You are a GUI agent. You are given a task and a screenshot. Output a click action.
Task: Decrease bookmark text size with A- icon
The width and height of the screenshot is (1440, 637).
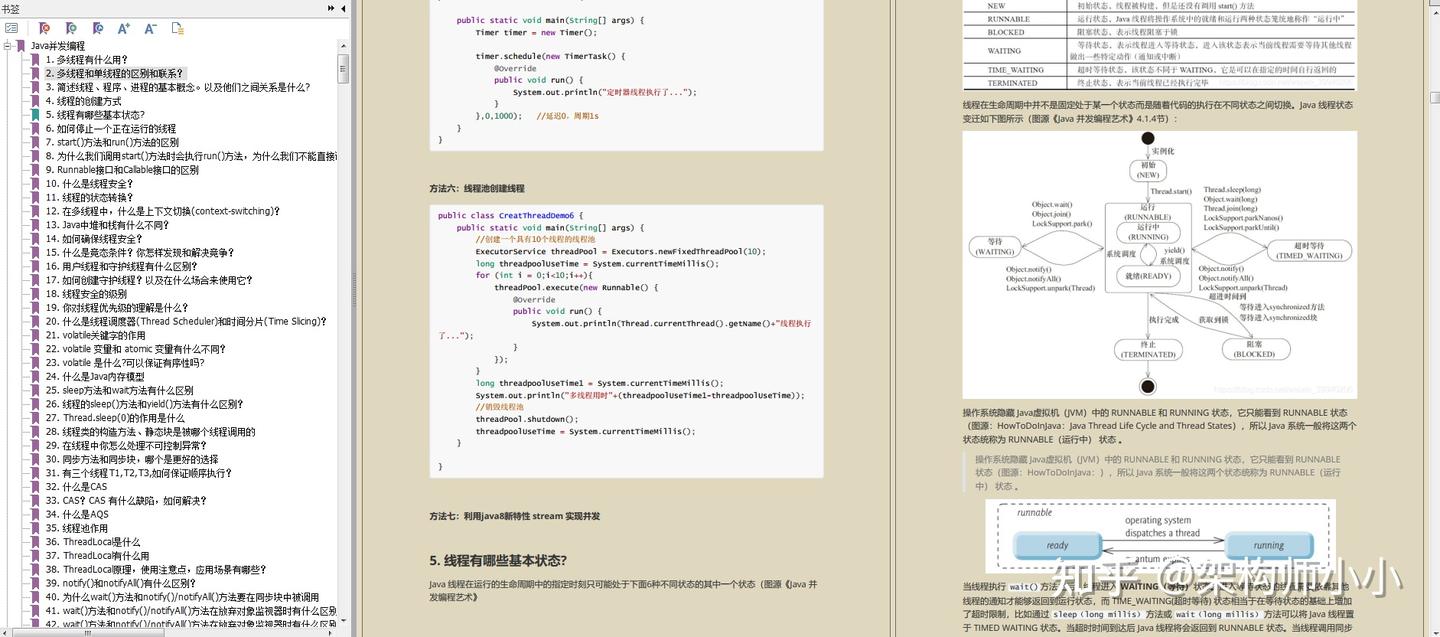pyautogui.click(x=150, y=29)
